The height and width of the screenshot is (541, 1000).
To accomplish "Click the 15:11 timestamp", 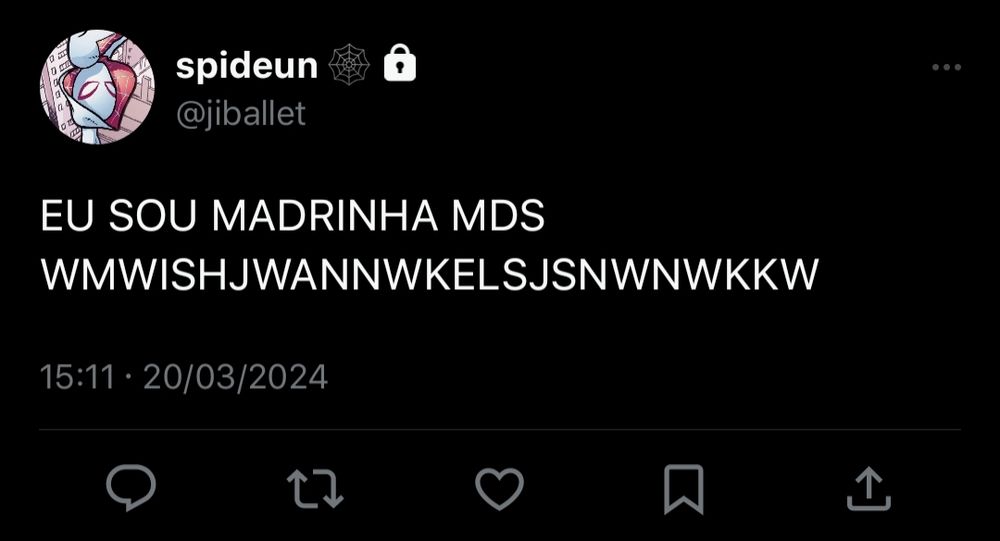I will tap(77, 376).
